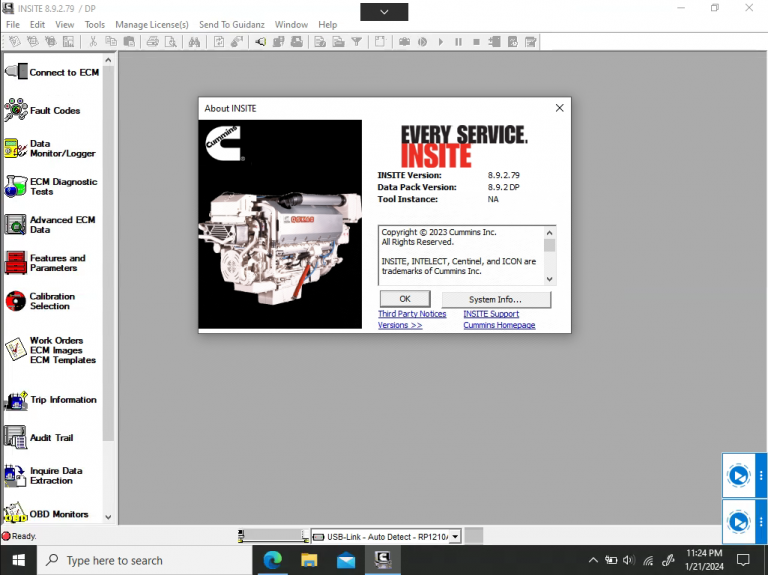Expand the USB-Link connection dropdown

pyautogui.click(x=455, y=537)
